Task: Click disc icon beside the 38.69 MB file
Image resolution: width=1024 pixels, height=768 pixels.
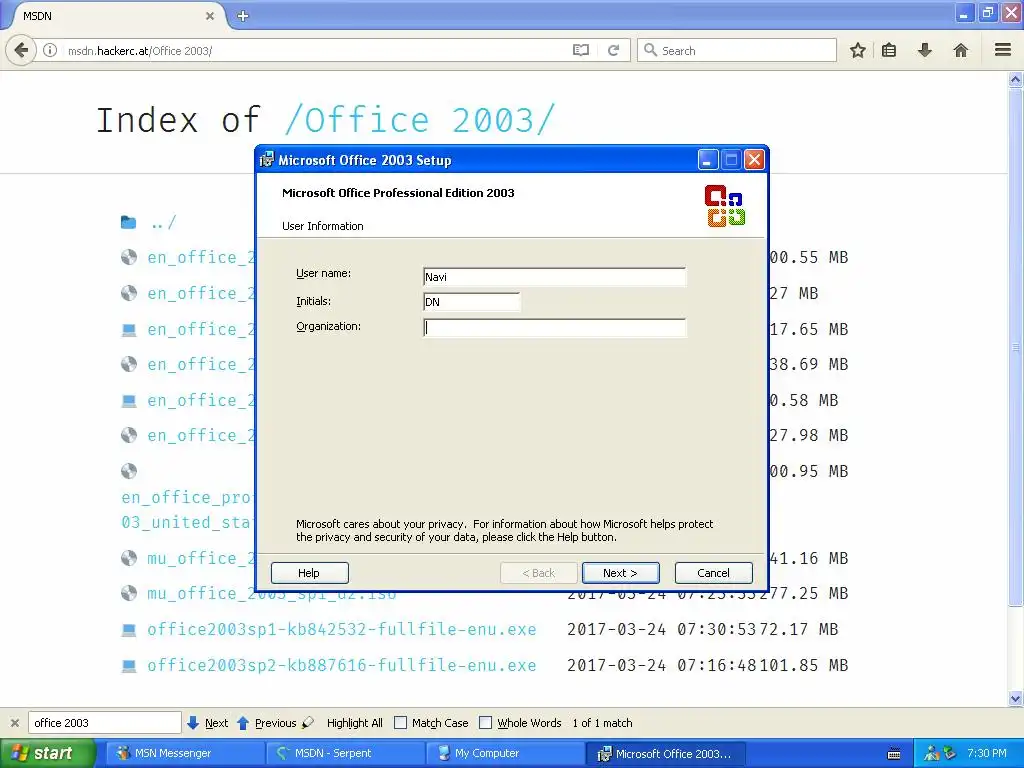Action: point(129,364)
